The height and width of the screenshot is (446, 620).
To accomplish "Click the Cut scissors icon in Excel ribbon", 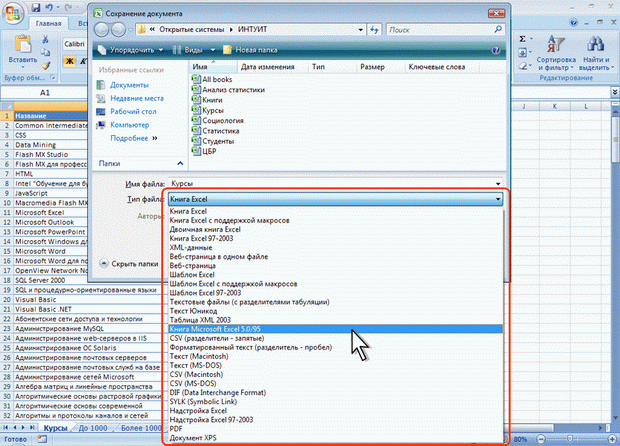I will pos(45,39).
